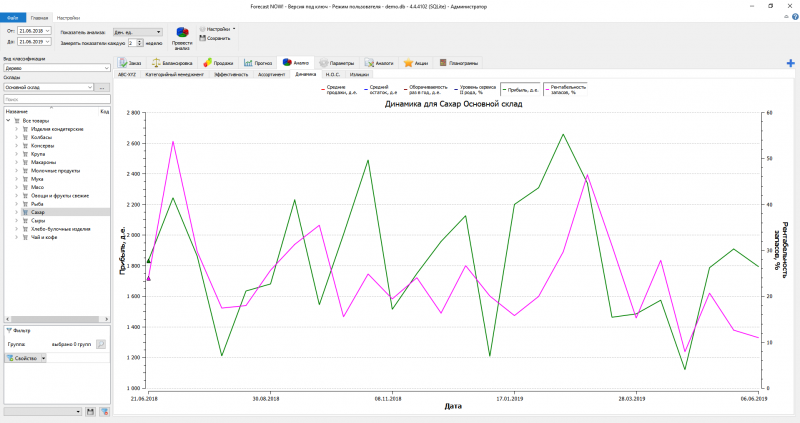Click the Провести анализ pie chart icon
Viewport: 800px width, 423px height.
pyautogui.click(x=182, y=33)
